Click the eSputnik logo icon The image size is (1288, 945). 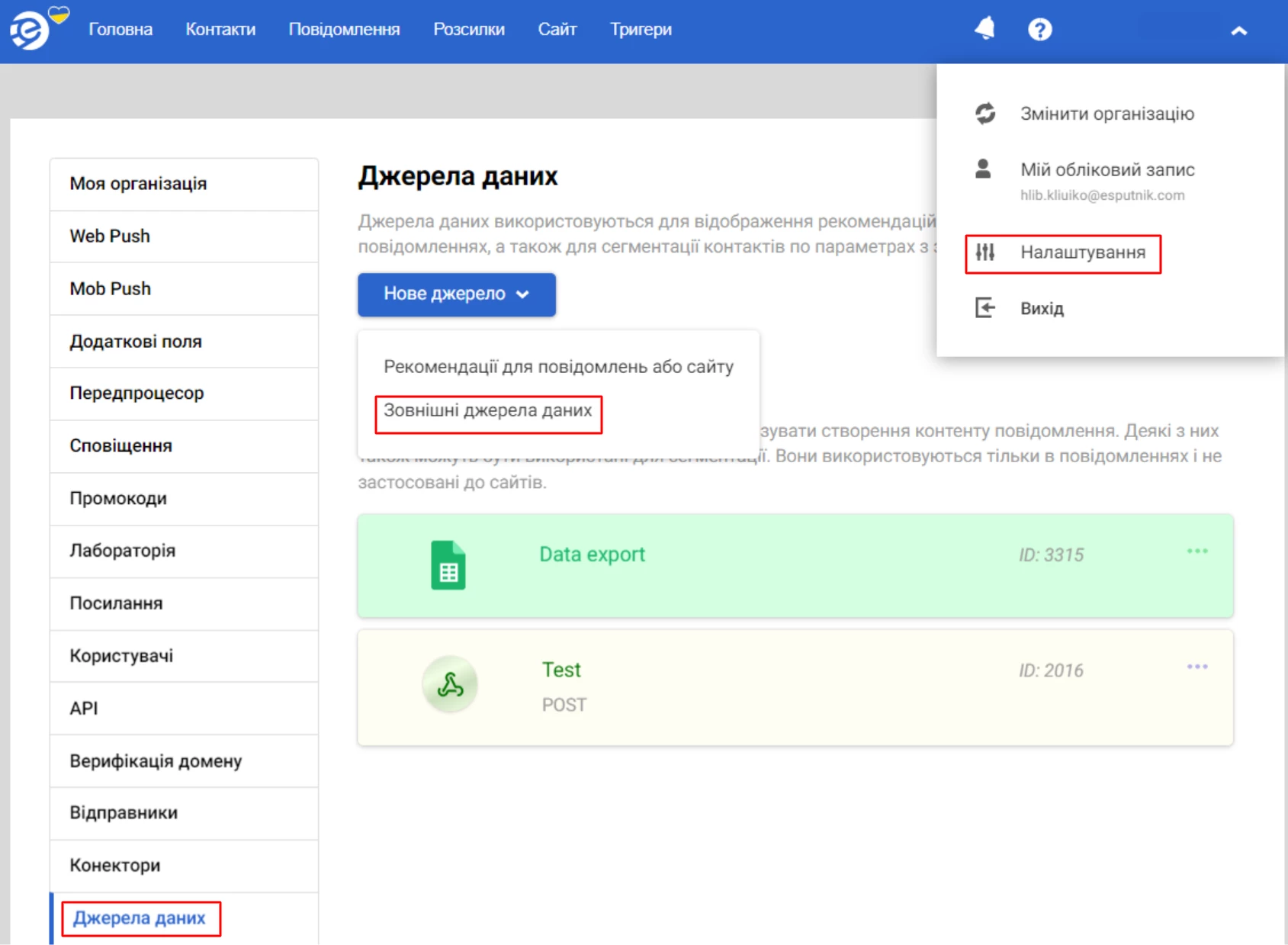[29, 31]
